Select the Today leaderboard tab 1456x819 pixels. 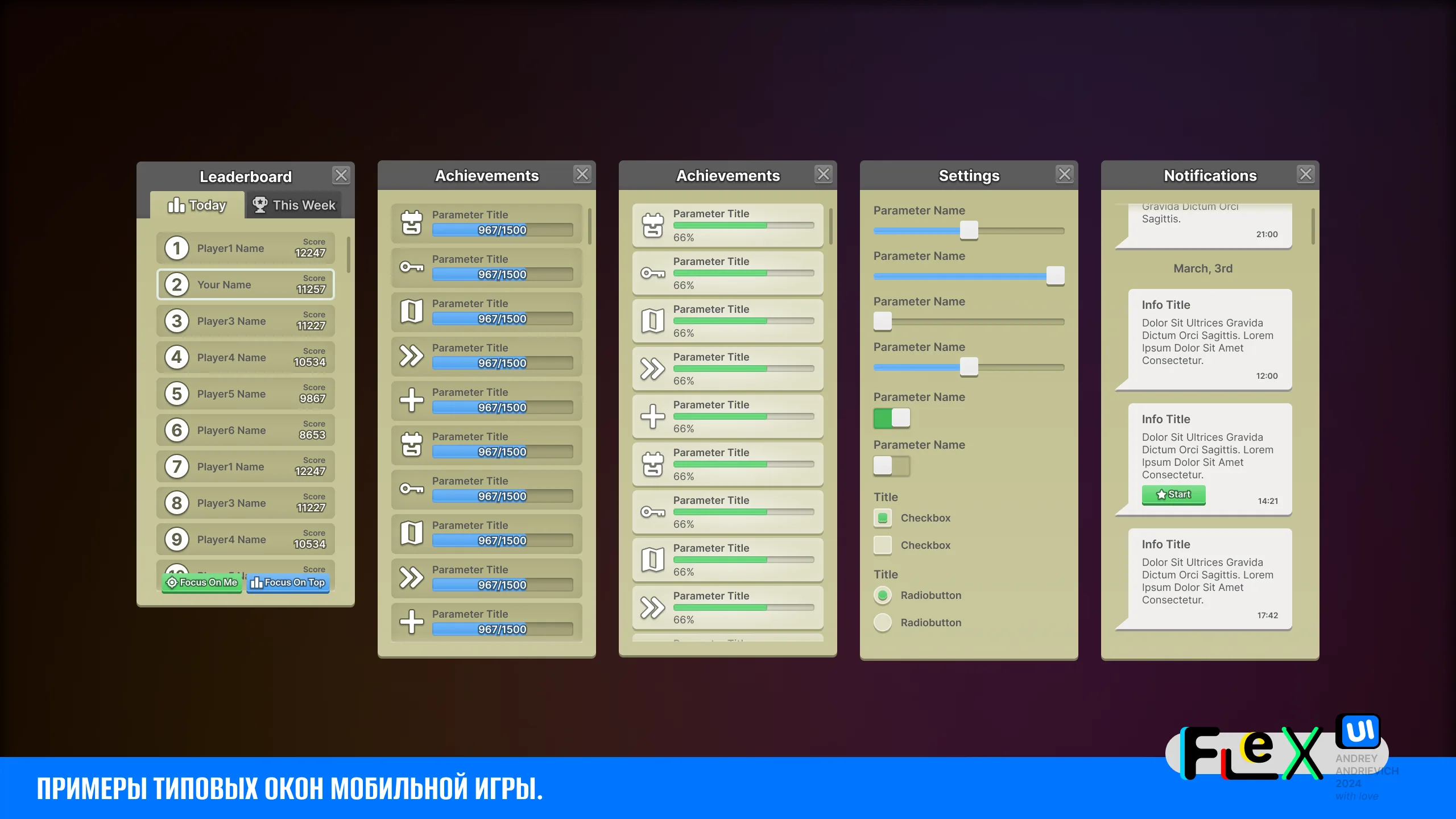pos(197,205)
